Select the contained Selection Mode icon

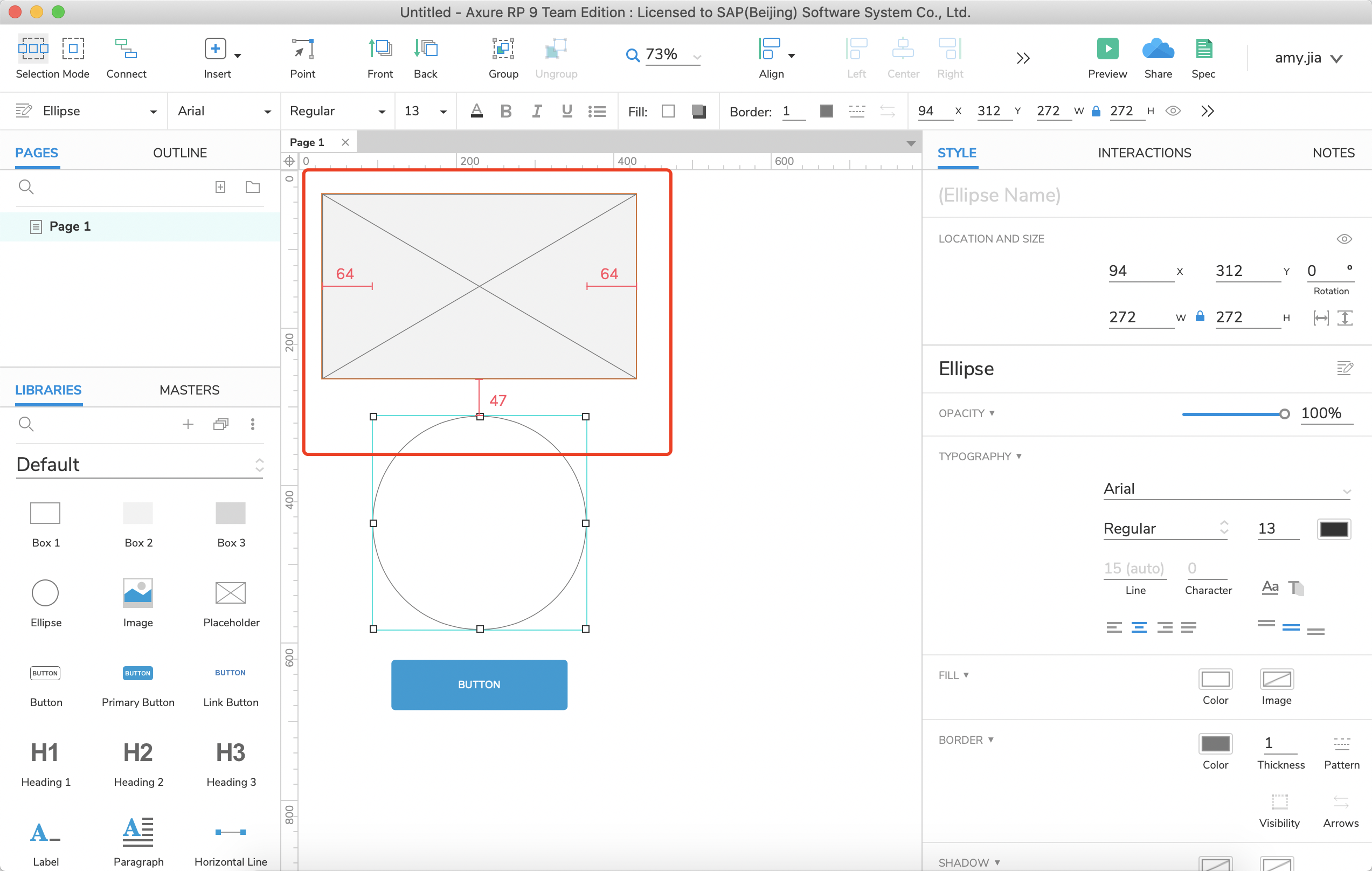[73, 49]
